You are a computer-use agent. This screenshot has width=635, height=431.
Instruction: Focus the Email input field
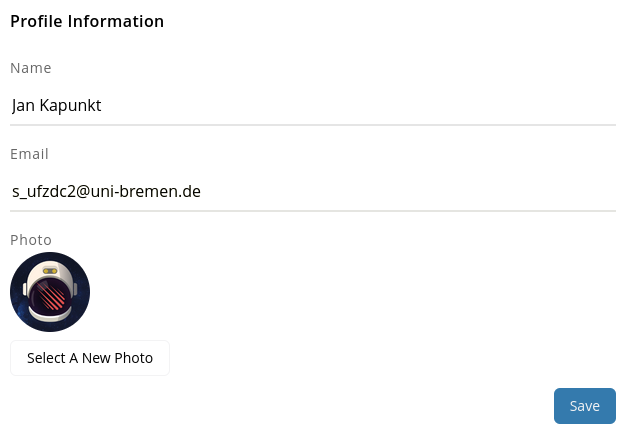pos(312,191)
